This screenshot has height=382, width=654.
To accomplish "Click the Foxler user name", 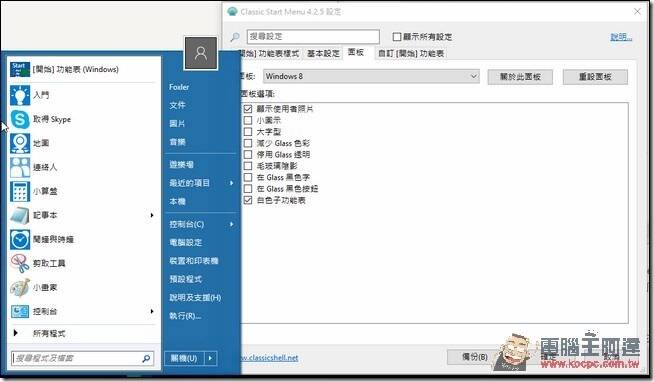I will pos(179,87).
